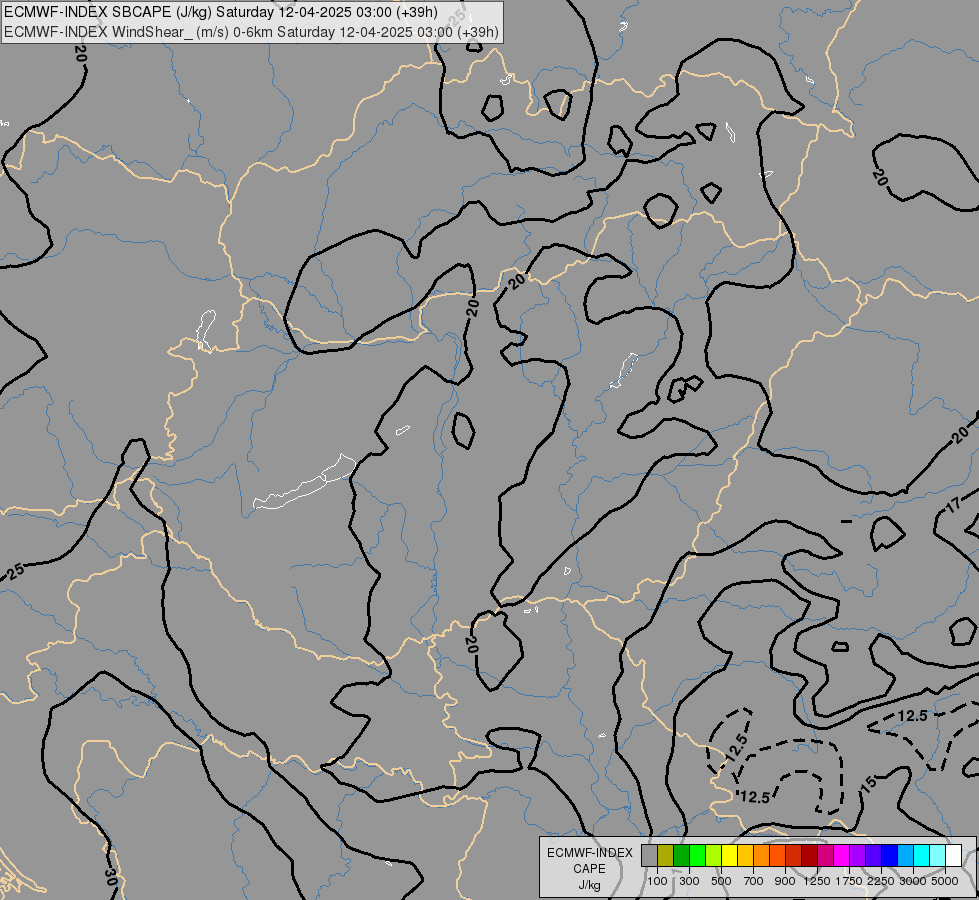The width and height of the screenshot is (979, 900).
Task: Click the legend label 900
Action: click(785, 881)
